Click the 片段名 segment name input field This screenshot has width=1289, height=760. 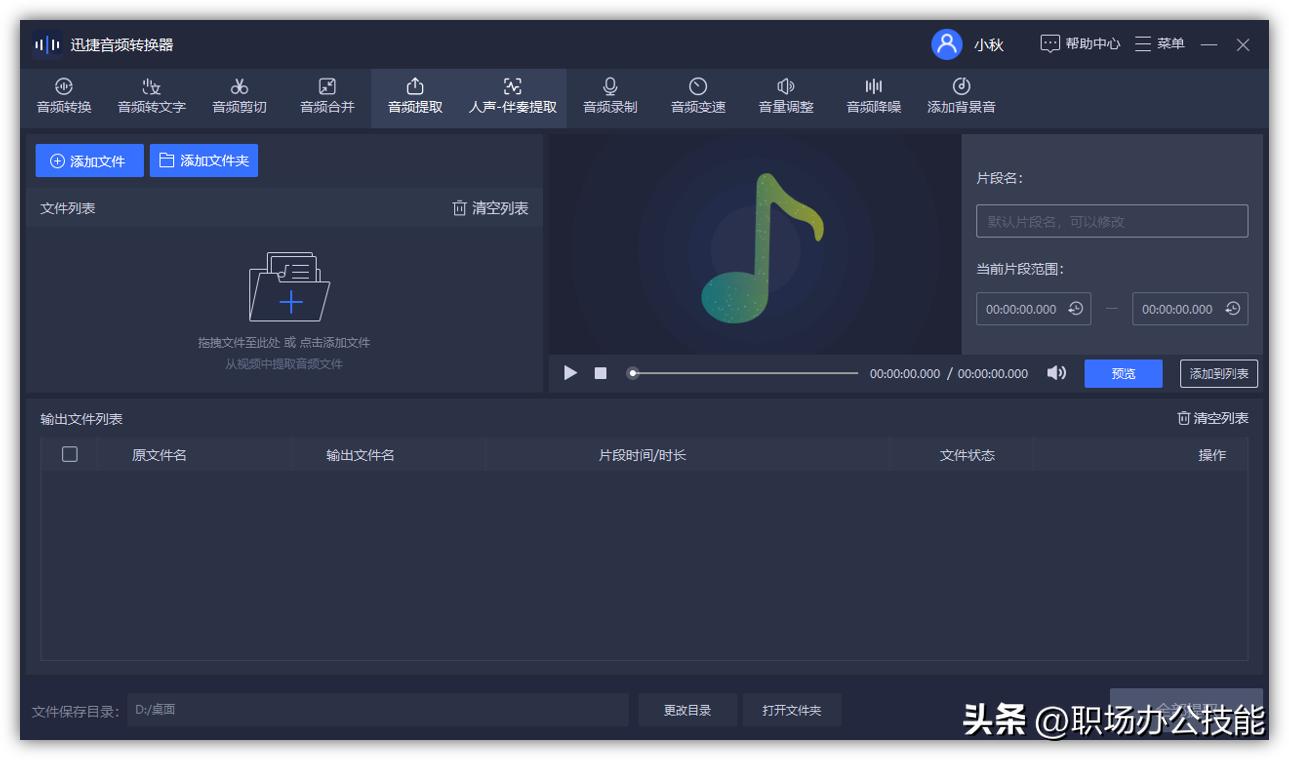(1112, 221)
